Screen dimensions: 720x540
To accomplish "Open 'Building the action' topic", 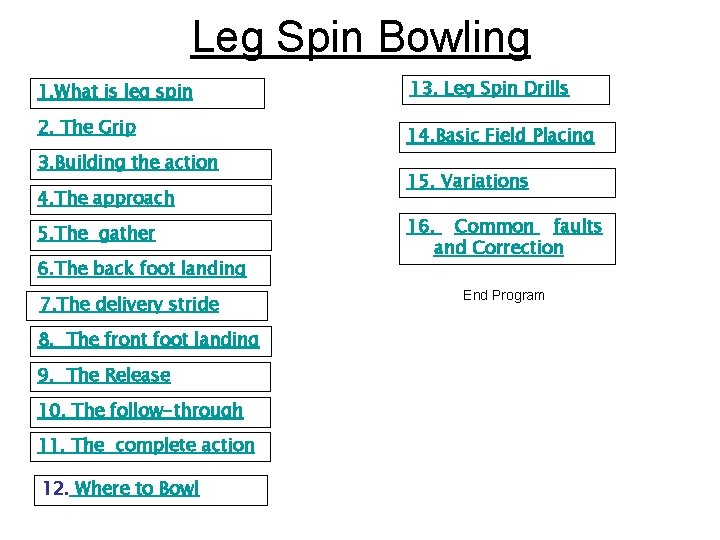I will click(128, 163).
